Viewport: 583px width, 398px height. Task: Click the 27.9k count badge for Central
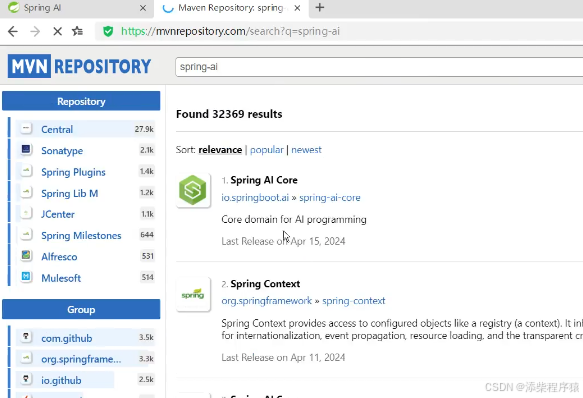[144, 129]
